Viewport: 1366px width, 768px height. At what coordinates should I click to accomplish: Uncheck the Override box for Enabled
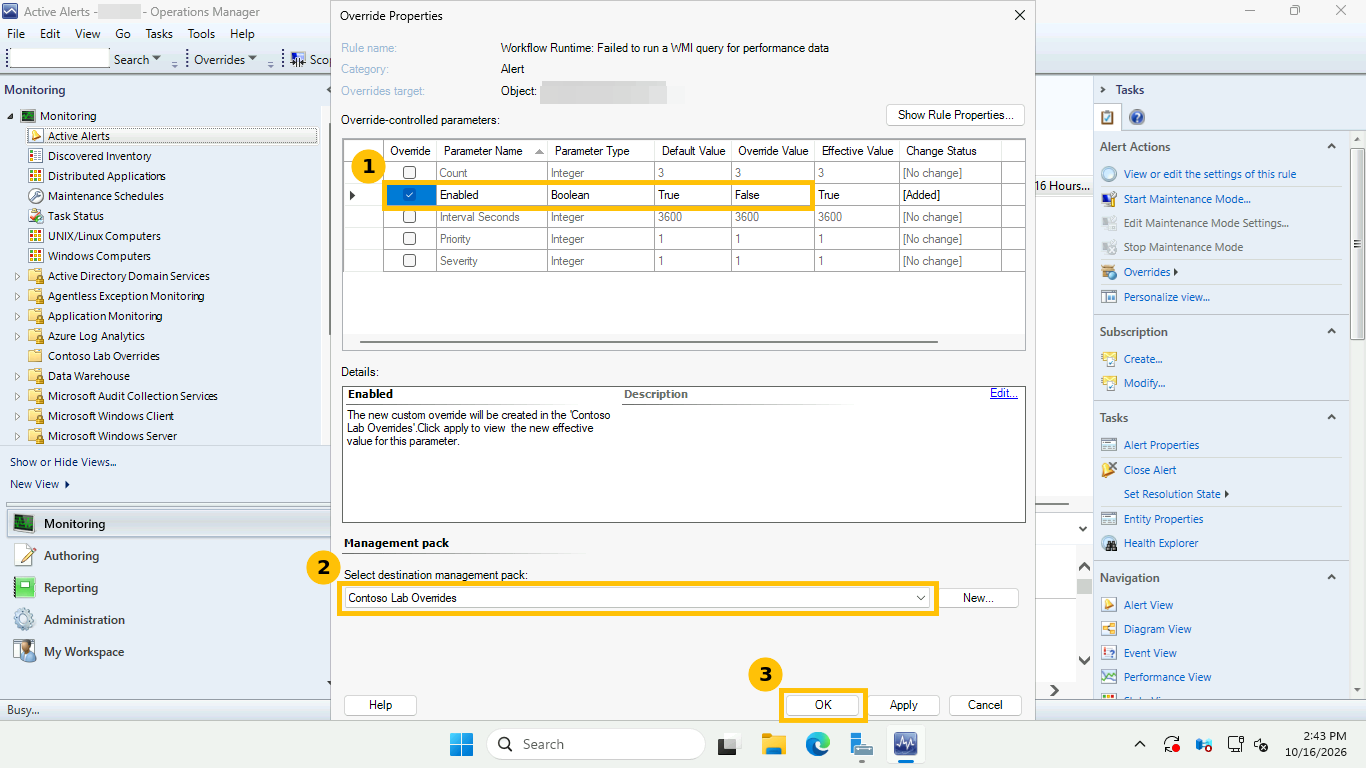pos(409,195)
